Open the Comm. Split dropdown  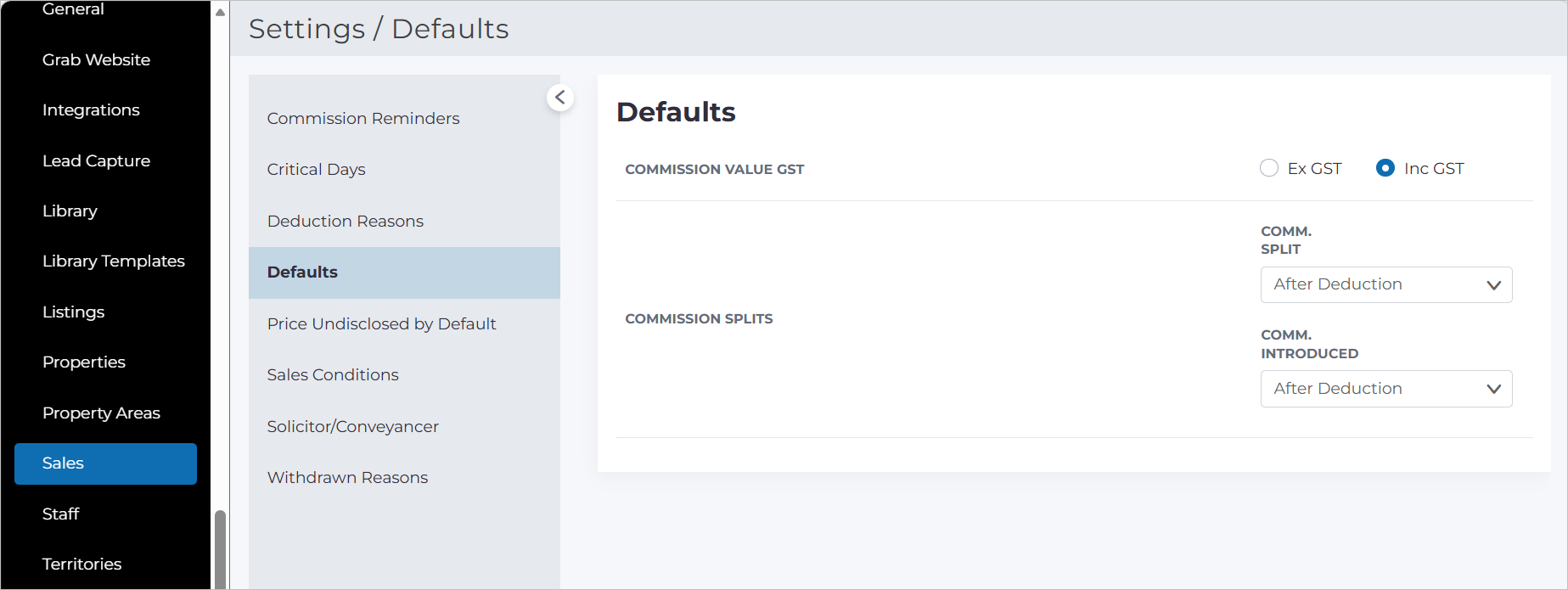pos(1386,284)
